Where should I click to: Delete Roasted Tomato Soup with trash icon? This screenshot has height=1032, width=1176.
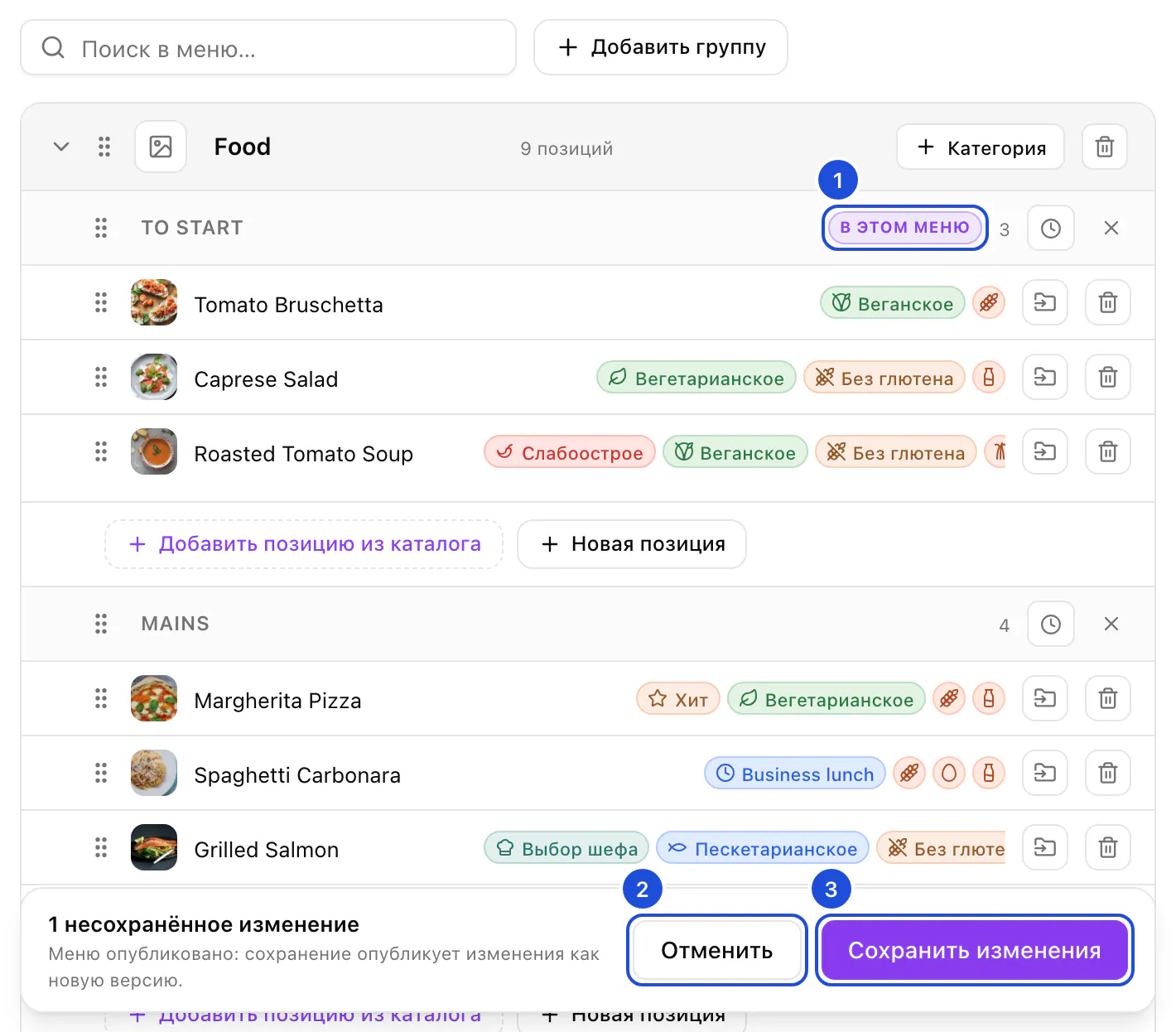pos(1108,452)
